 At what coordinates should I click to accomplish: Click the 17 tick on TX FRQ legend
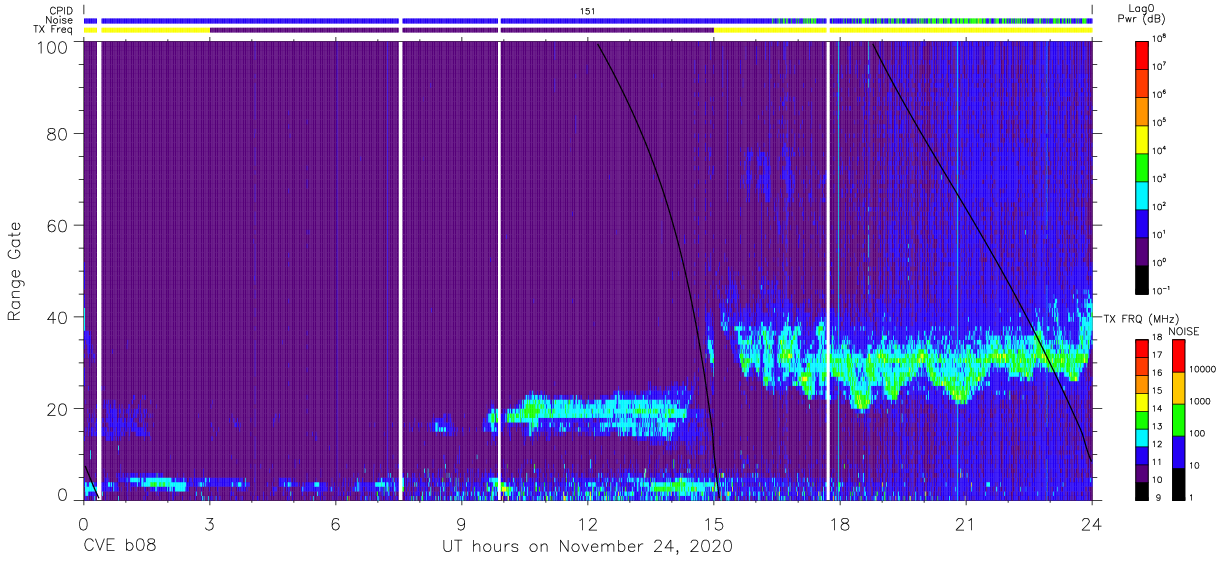click(x=1158, y=355)
